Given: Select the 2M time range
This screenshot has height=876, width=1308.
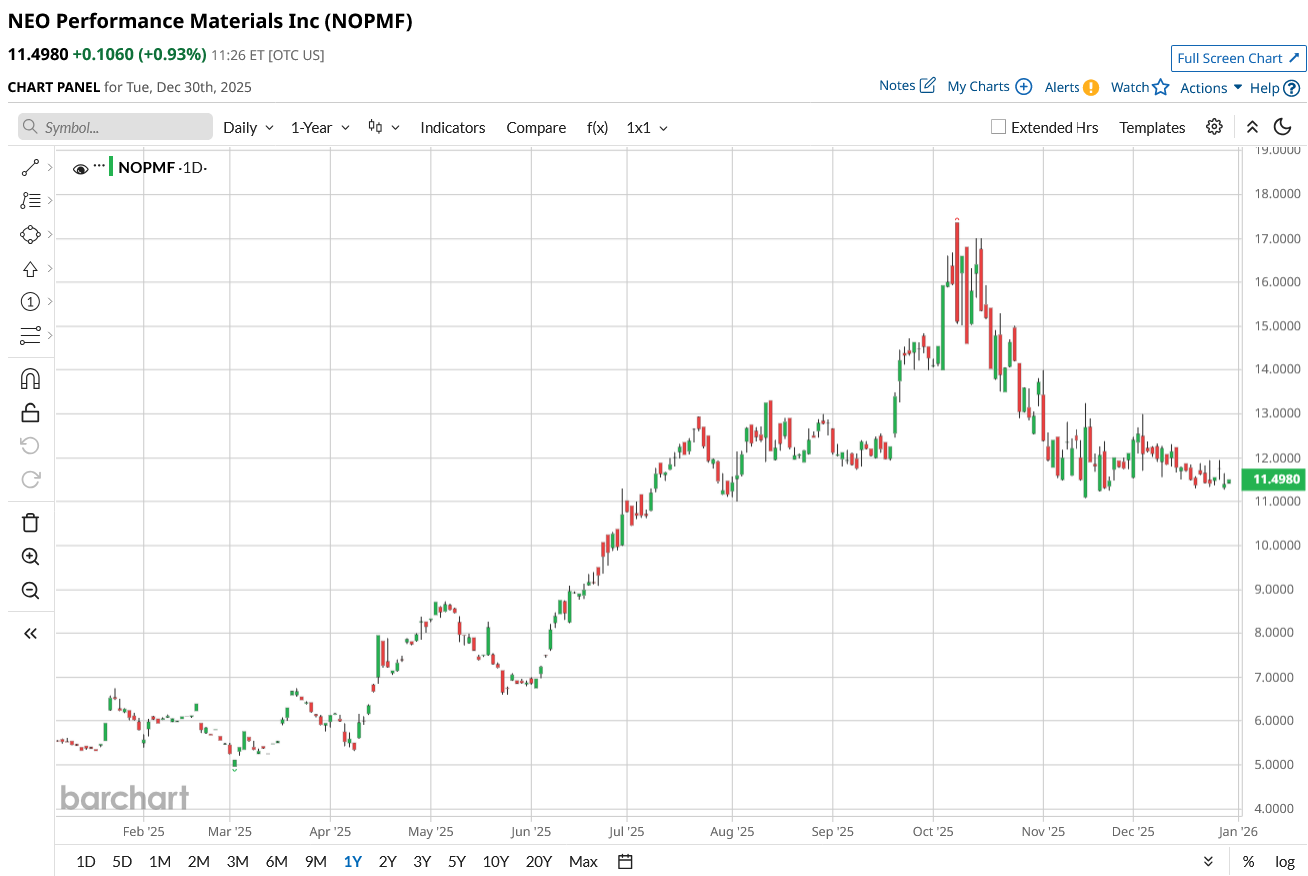Looking at the screenshot, I should [x=198, y=862].
